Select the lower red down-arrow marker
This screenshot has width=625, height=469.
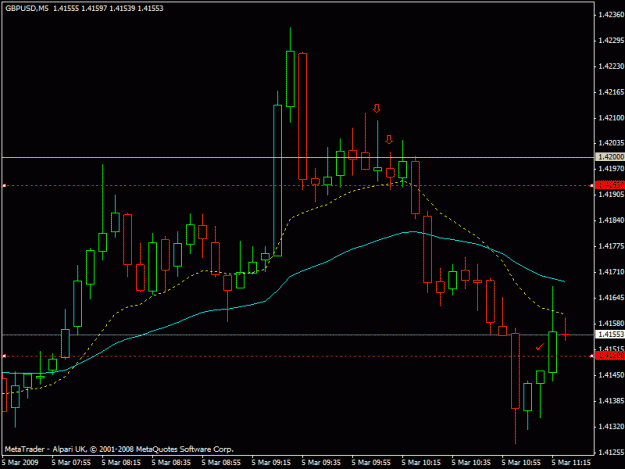[x=389, y=139]
